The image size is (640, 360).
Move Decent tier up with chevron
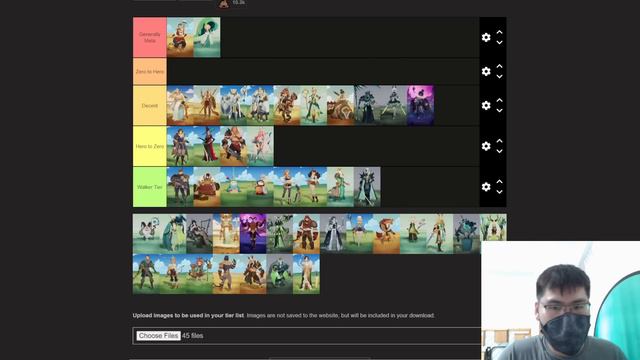tap(499, 100)
